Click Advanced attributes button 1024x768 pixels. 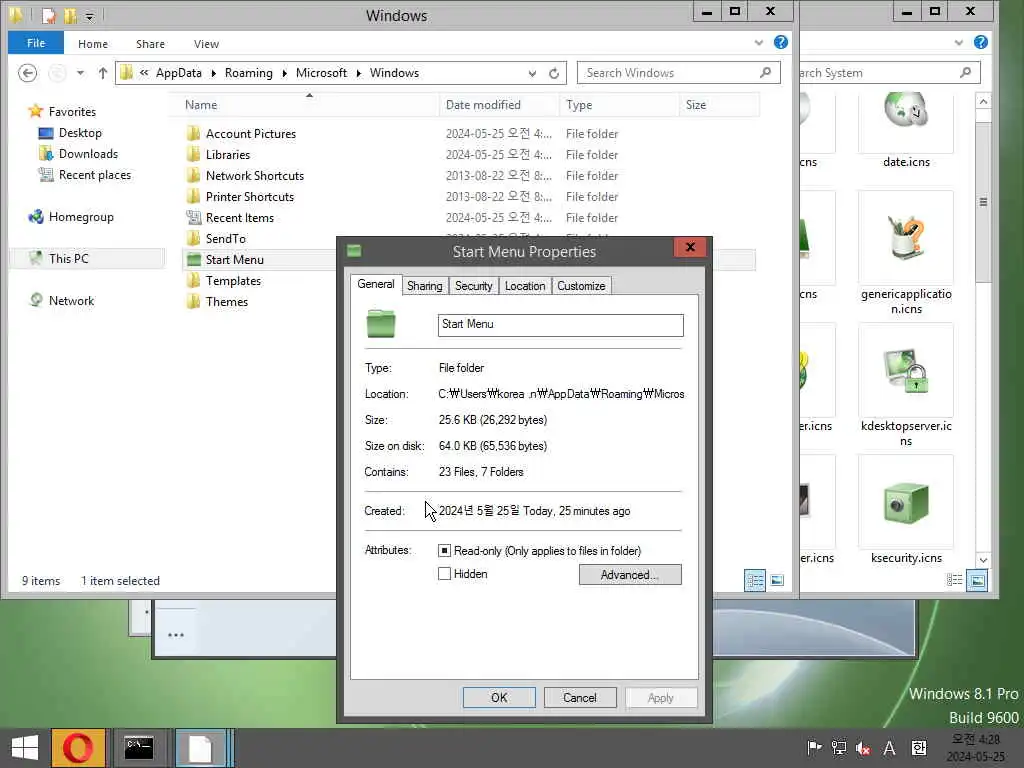pos(630,575)
